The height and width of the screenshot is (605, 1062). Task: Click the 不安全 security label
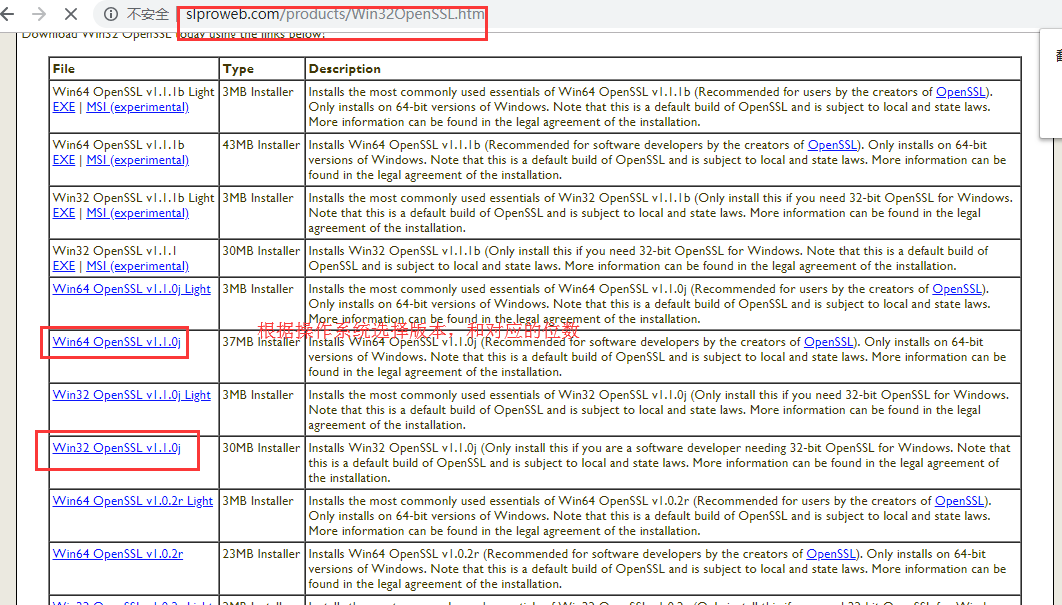click(148, 14)
